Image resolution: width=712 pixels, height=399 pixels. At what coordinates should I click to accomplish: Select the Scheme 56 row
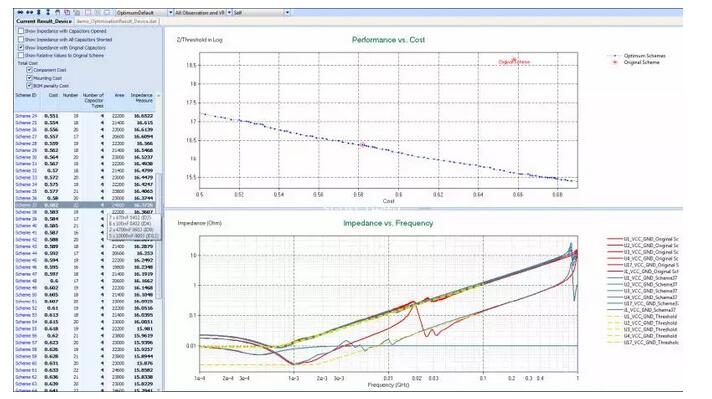coord(85,335)
